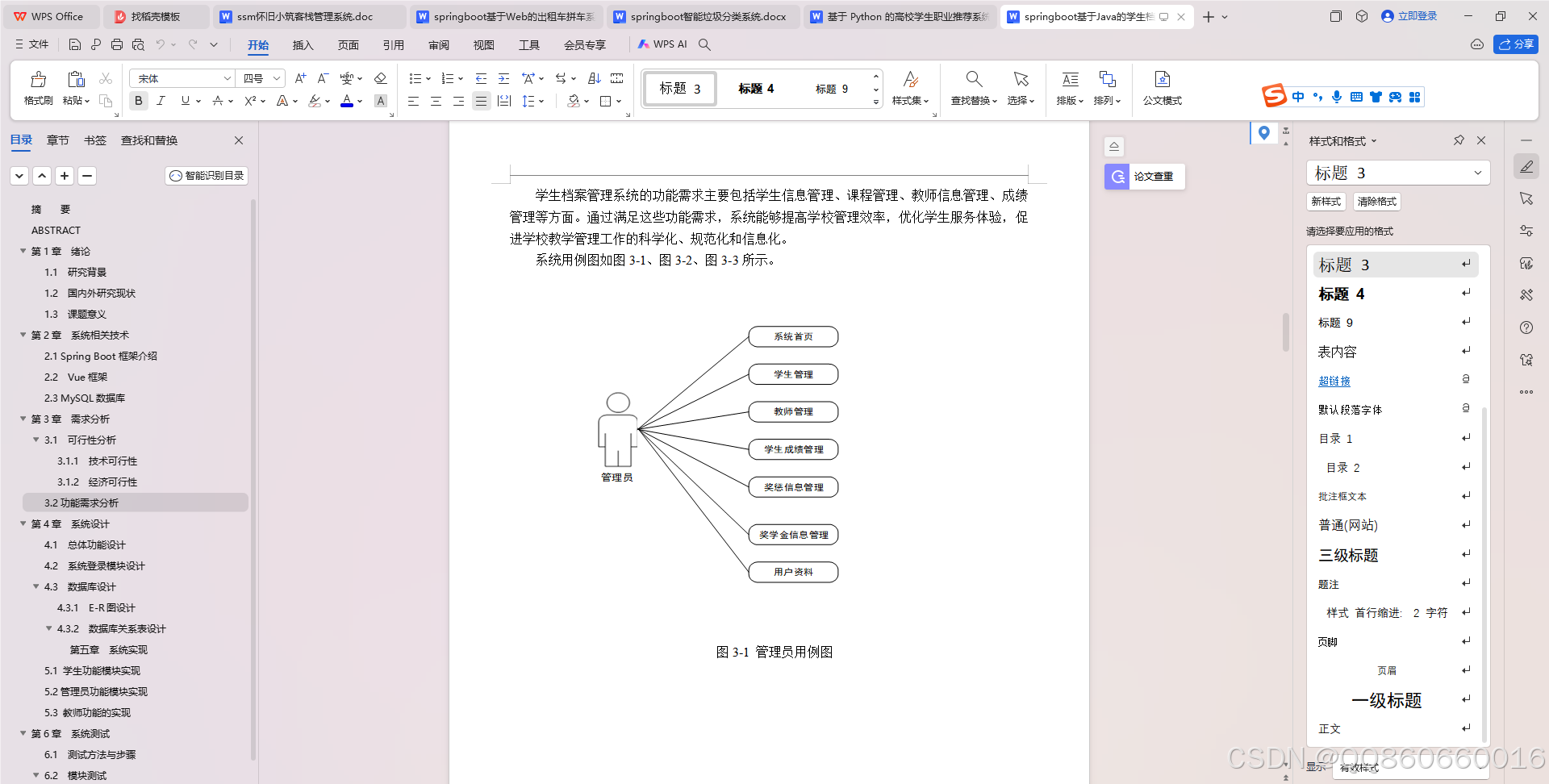Click the text highlight color pen
The height and width of the screenshot is (784, 1549).
(x=315, y=101)
